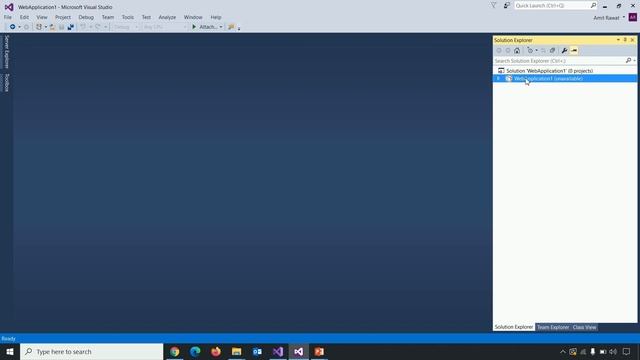Click the Save All toolbar icon
This screenshot has width=640, height=360.
[71, 27]
